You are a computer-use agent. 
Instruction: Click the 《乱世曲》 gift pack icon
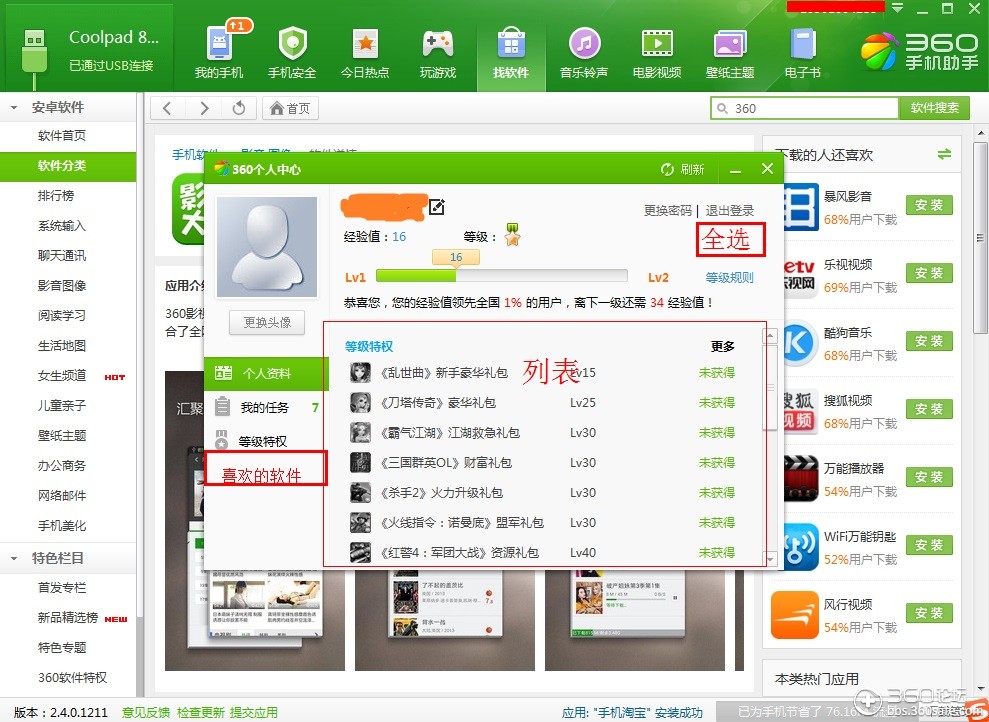(360, 372)
